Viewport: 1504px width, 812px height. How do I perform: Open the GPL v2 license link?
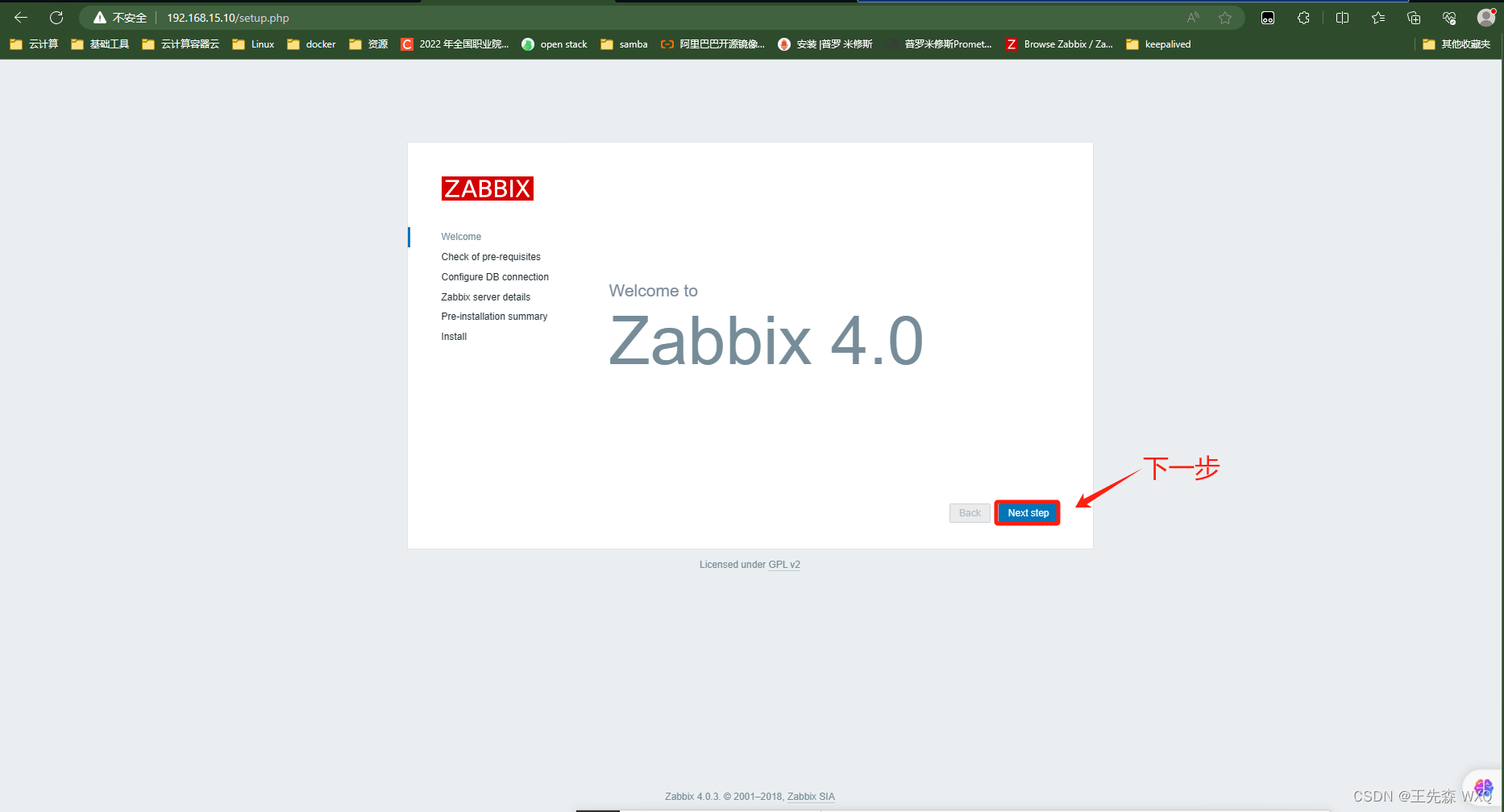(x=784, y=565)
